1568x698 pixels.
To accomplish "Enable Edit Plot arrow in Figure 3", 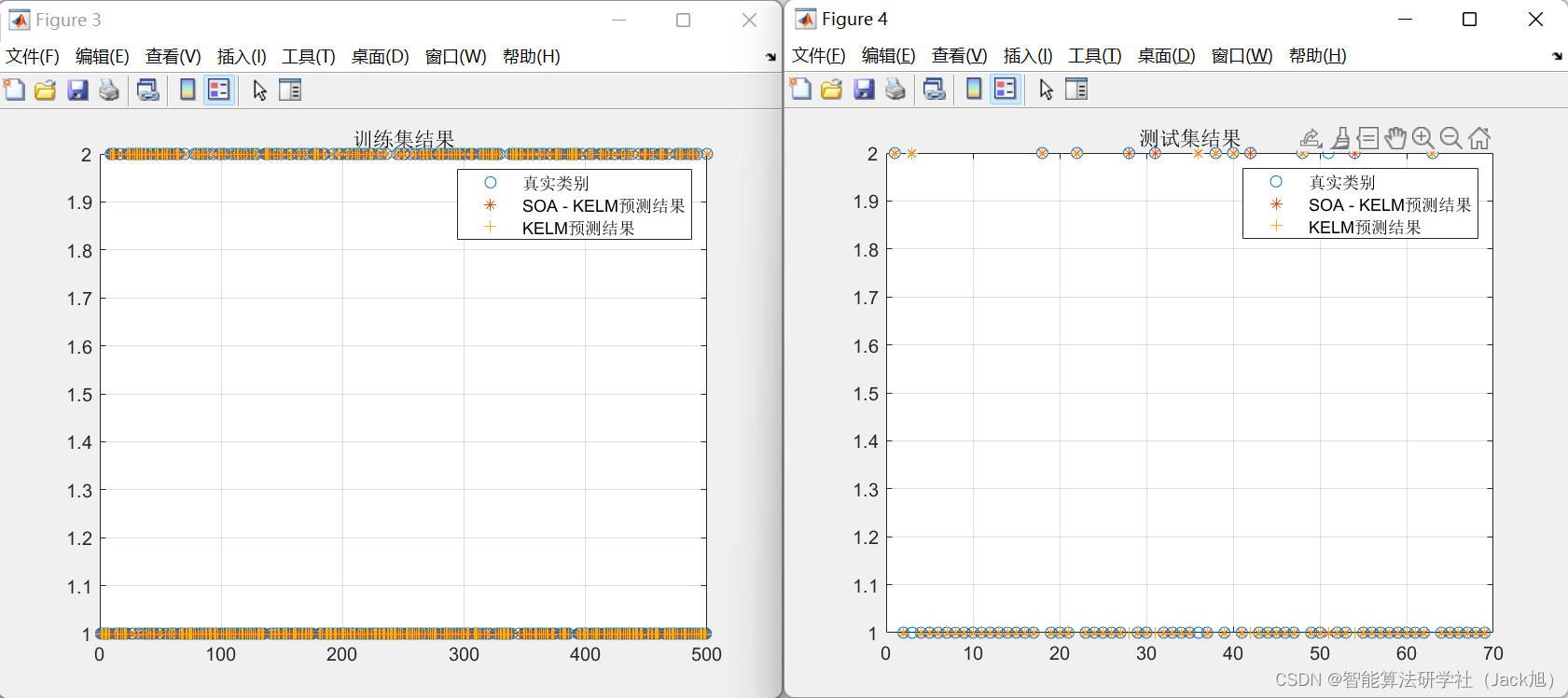I will pyautogui.click(x=260, y=90).
